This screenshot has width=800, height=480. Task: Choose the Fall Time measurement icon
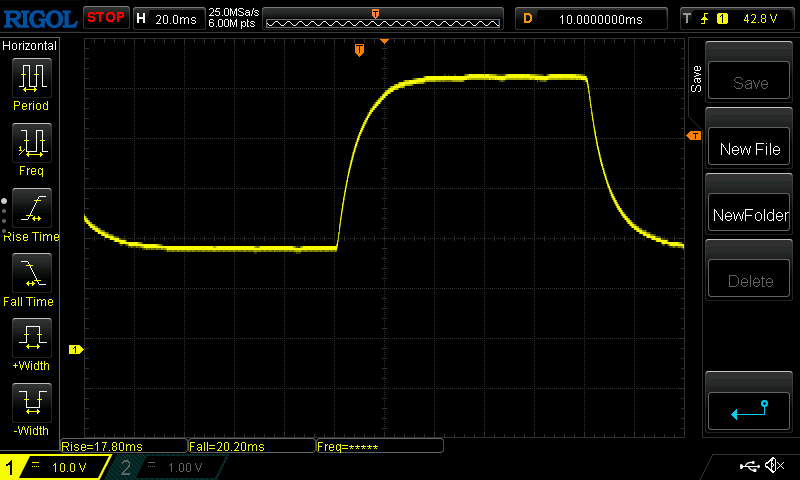tap(31, 274)
